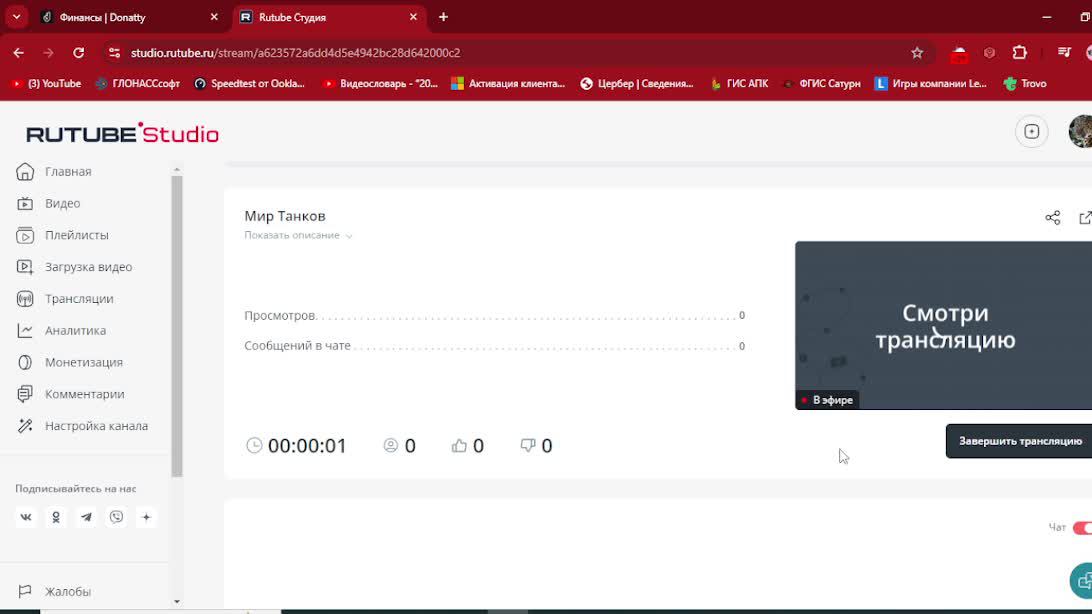Open the Цербер bookmark

pyautogui.click(x=637, y=84)
